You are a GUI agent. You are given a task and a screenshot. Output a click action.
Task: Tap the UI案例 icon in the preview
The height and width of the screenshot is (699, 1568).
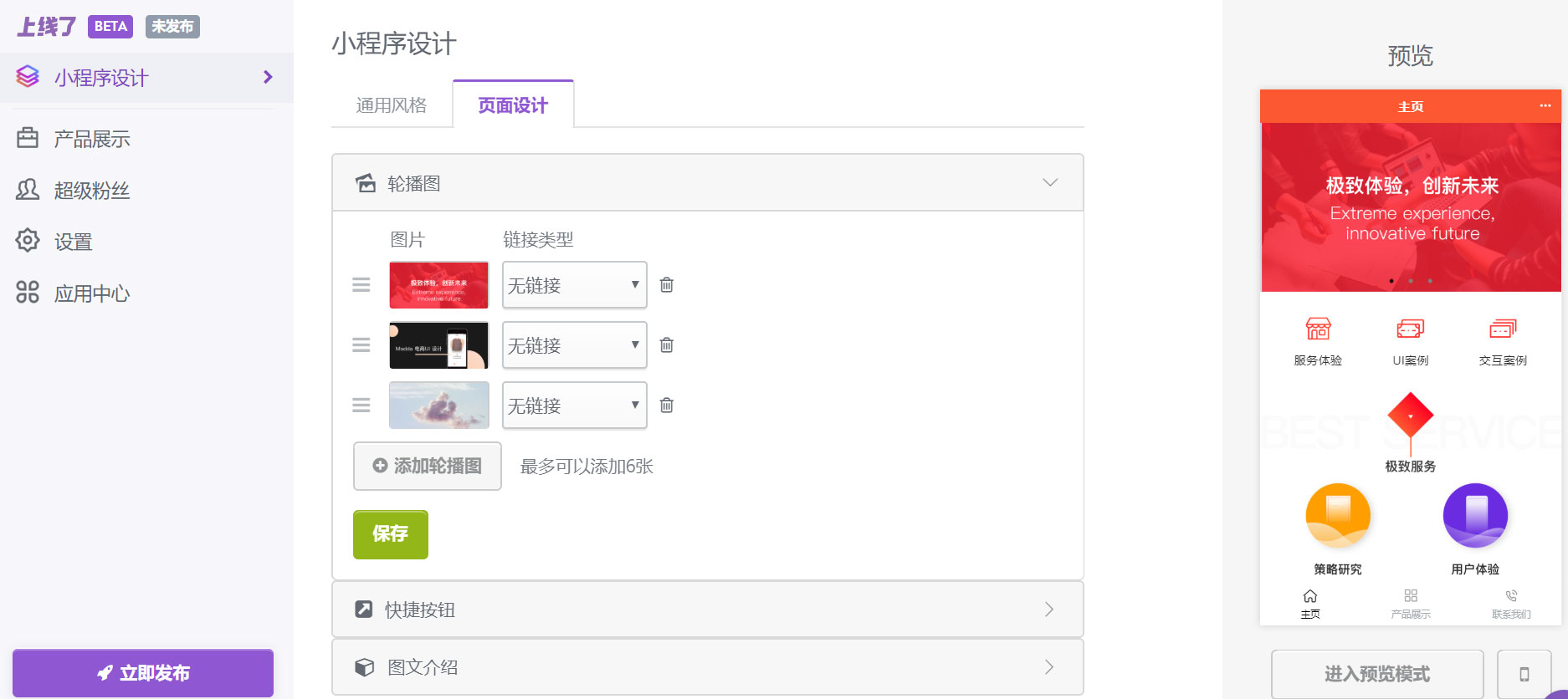pos(1409,329)
